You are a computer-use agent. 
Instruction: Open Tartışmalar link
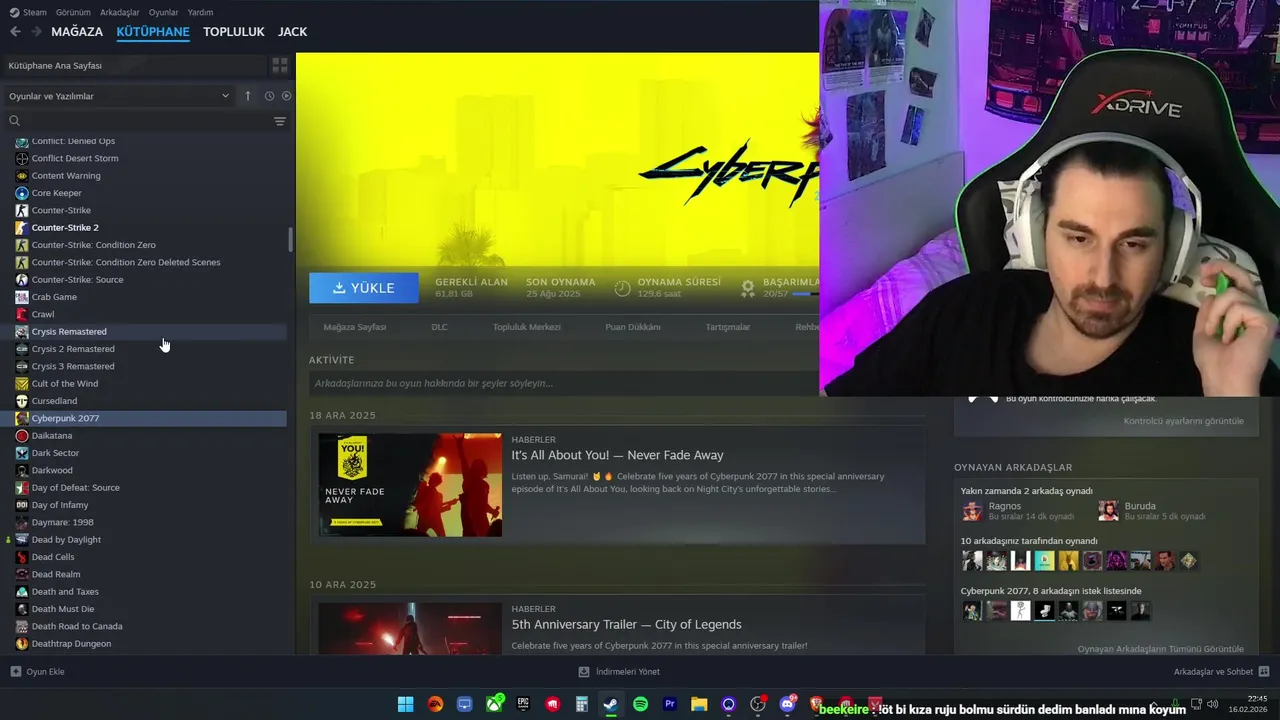(727, 327)
